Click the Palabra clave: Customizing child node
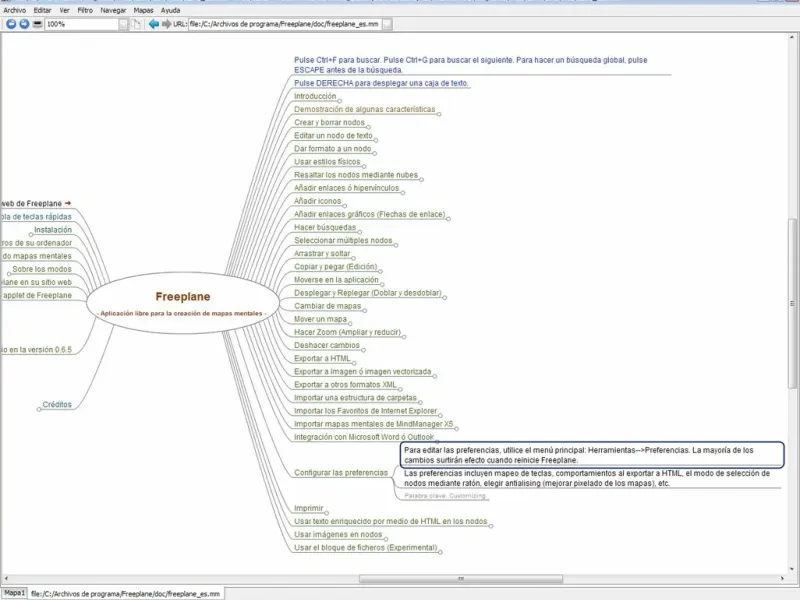Image resolution: width=800 pixels, height=600 pixels. point(445,496)
